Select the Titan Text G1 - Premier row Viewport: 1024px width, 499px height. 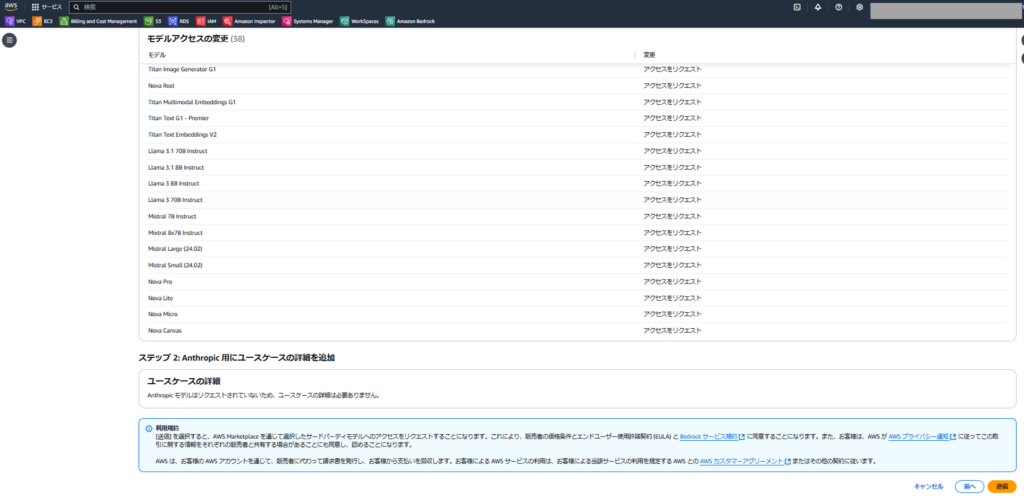coord(577,118)
